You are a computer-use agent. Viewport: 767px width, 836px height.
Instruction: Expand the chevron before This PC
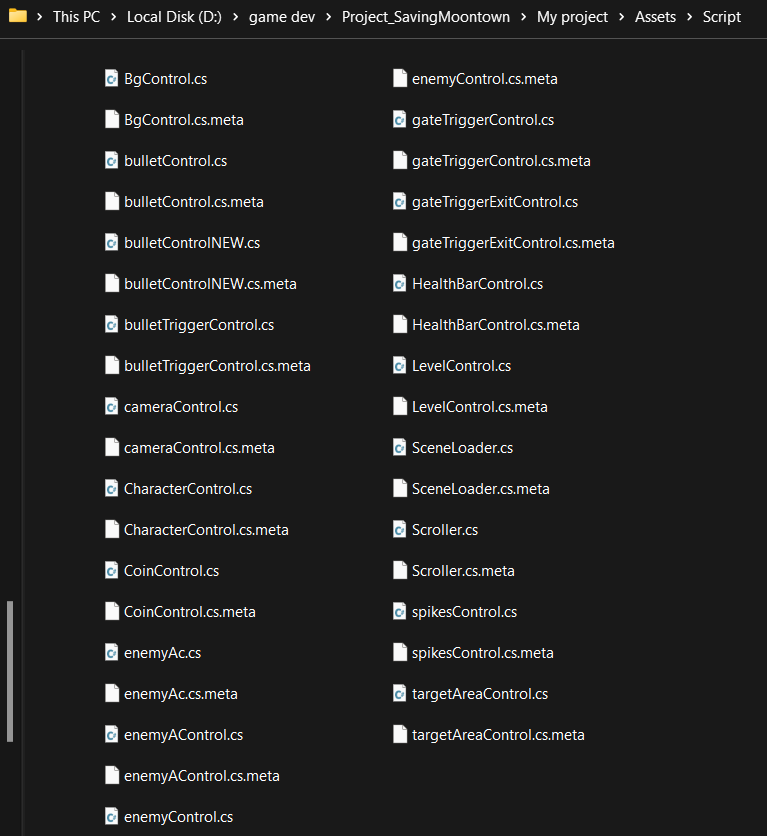39,17
